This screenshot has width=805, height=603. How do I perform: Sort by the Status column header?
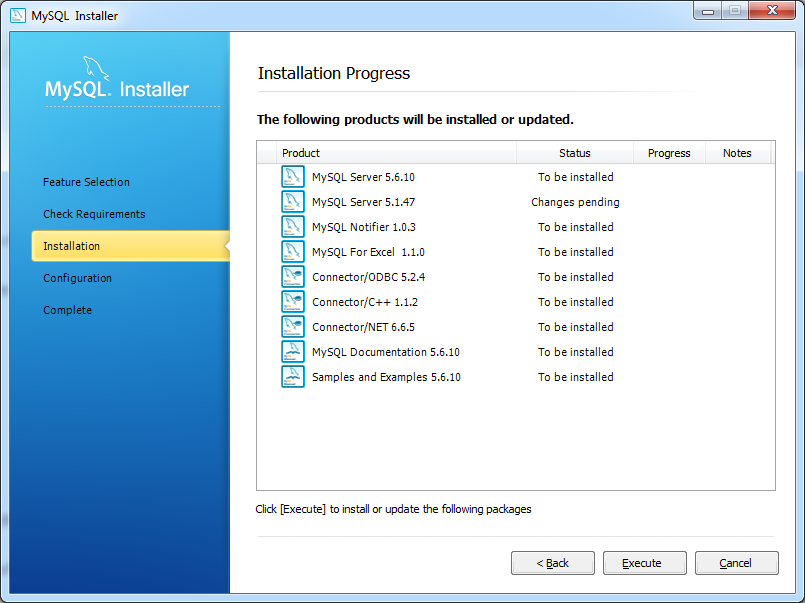[574, 153]
